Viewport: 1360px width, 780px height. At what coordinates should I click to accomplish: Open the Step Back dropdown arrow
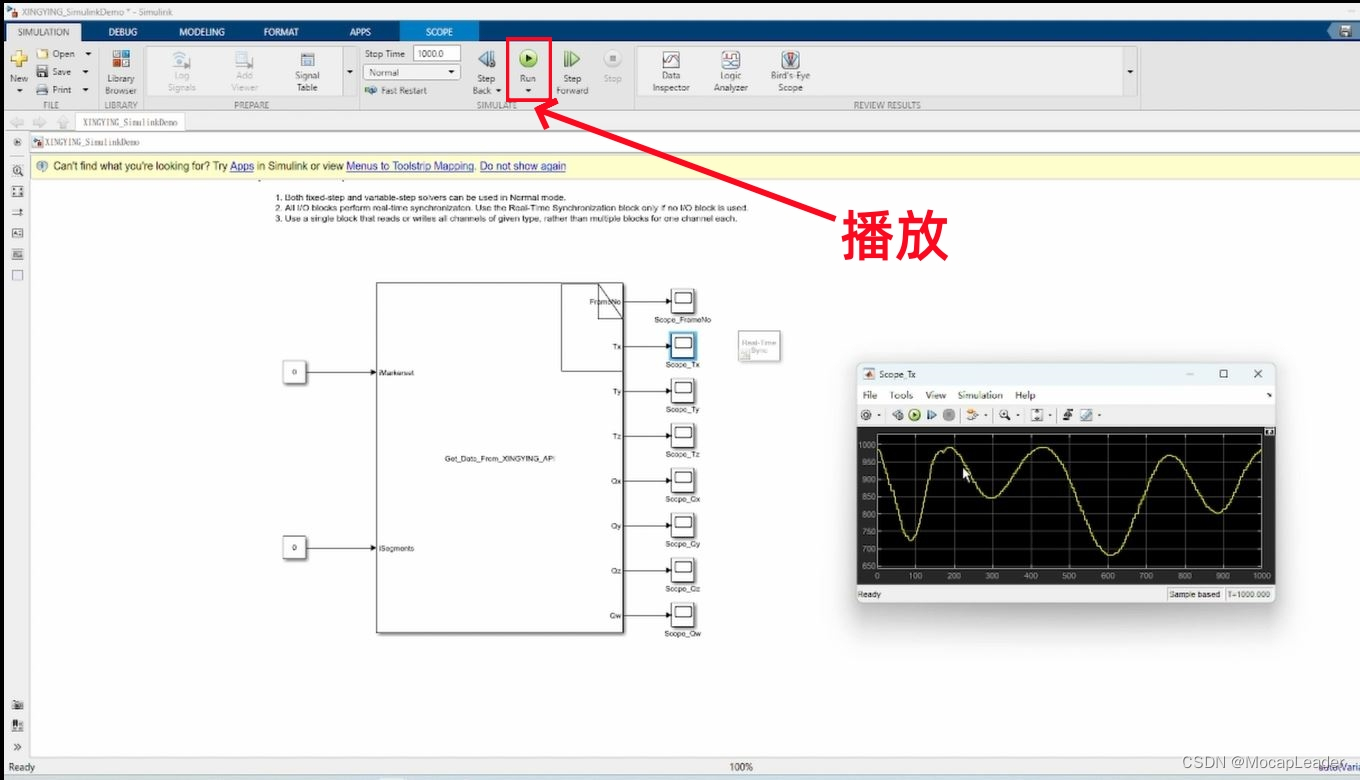[x=498, y=91]
